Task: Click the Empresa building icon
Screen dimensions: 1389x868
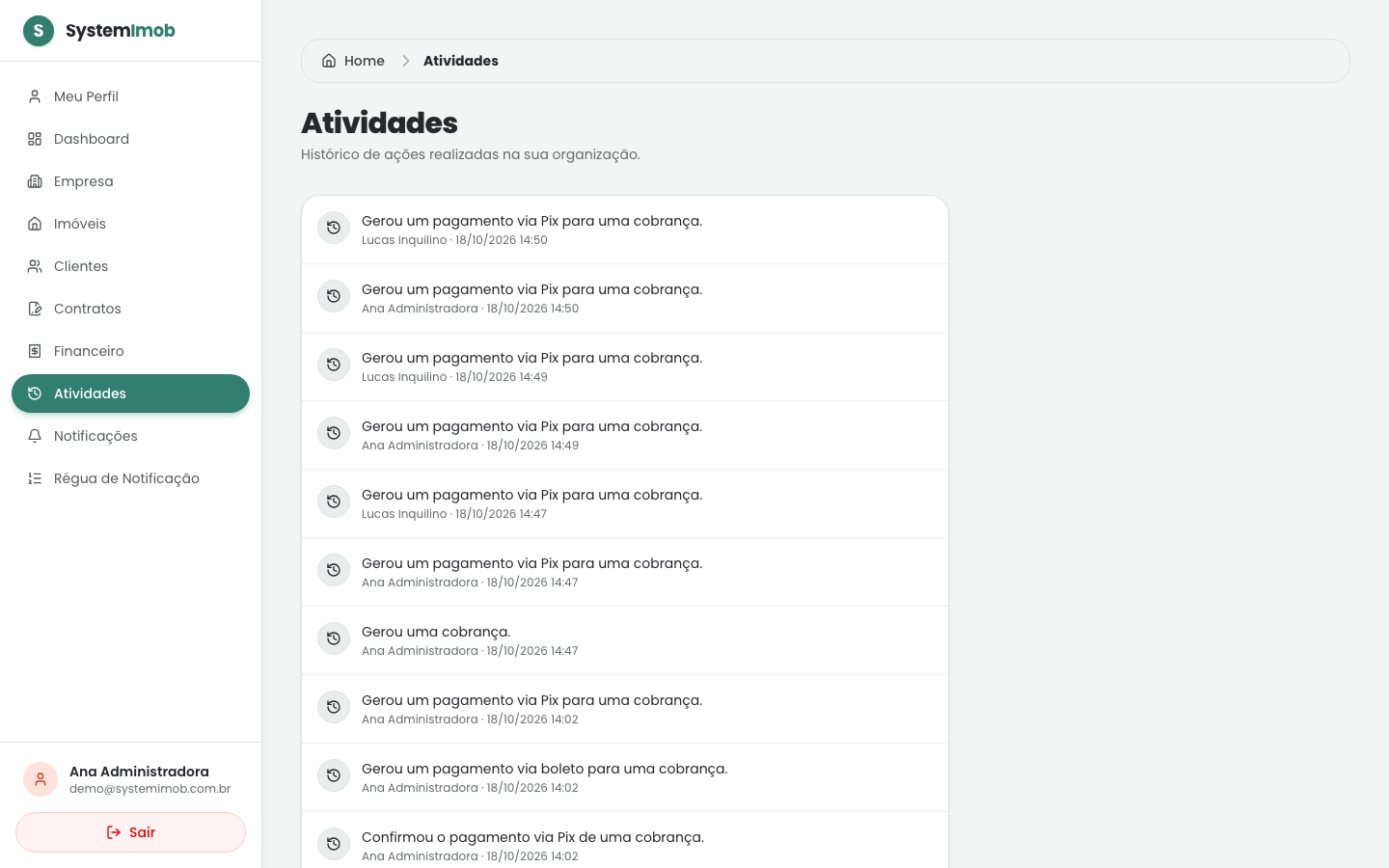Action: click(x=35, y=181)
